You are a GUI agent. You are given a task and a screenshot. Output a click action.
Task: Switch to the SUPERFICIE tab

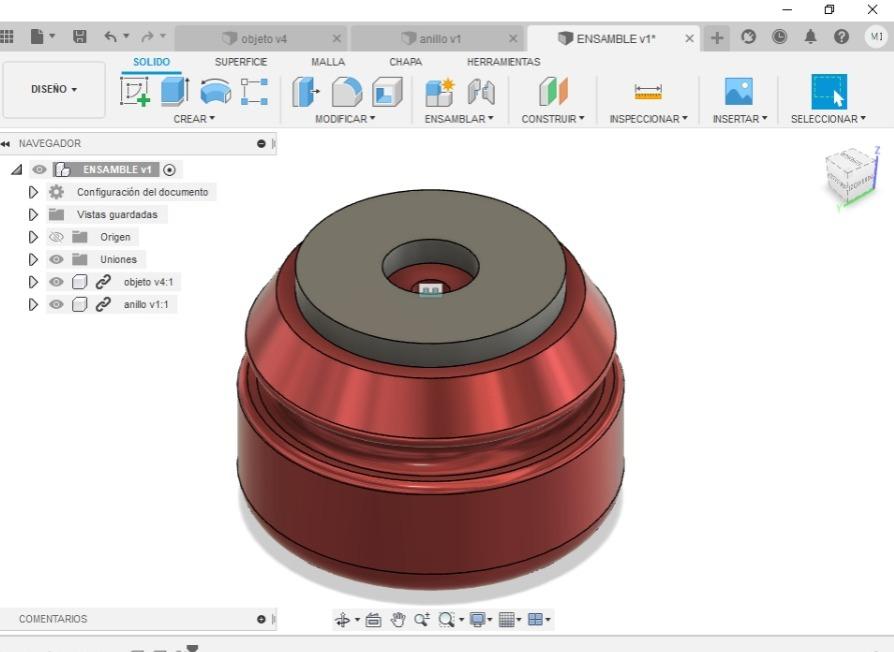coord(241,62)
